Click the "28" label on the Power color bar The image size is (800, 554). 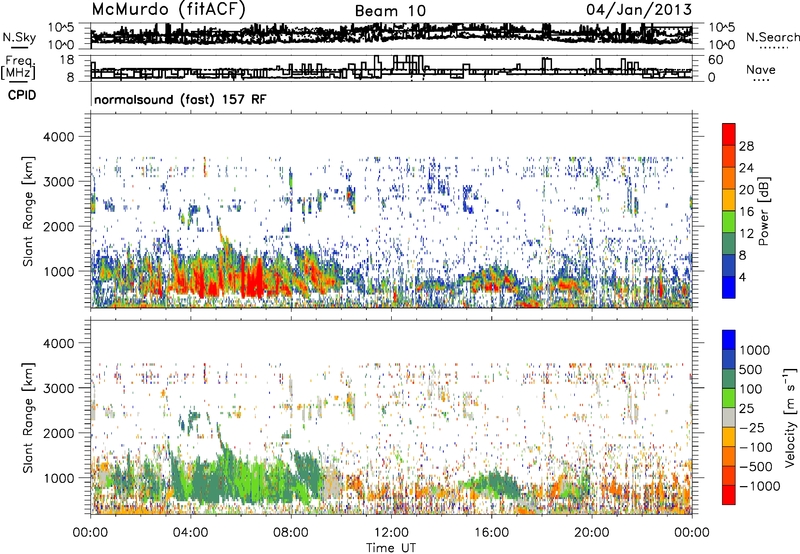(x=746, y=146)
